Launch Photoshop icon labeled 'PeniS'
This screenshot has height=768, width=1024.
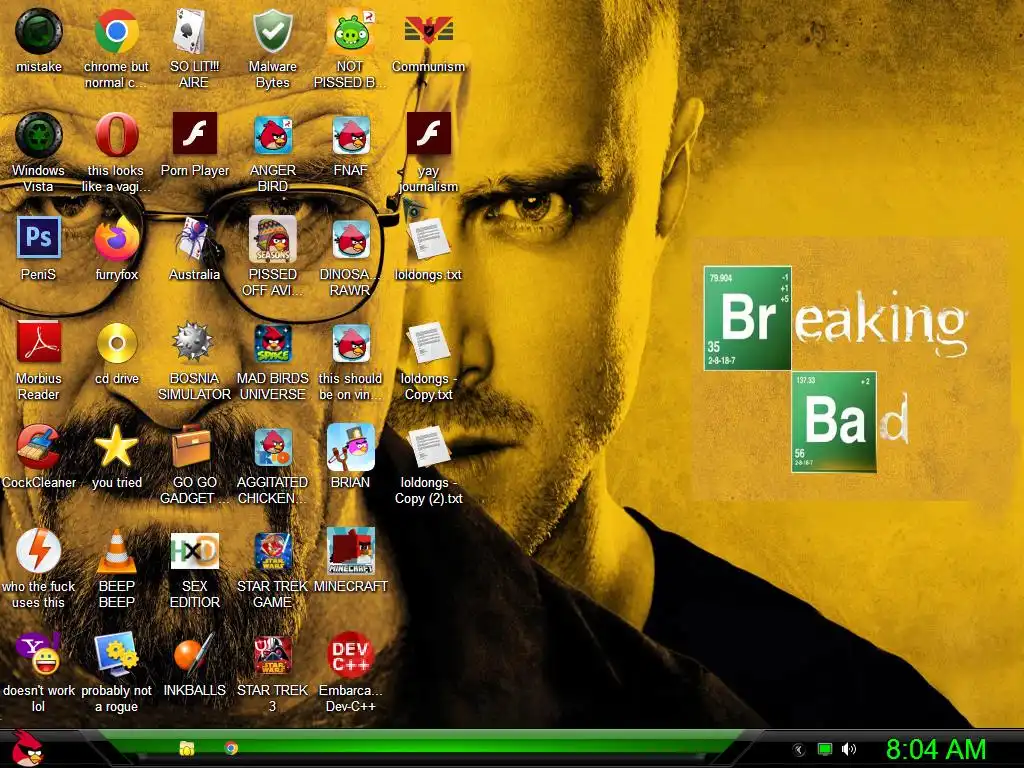39,238
